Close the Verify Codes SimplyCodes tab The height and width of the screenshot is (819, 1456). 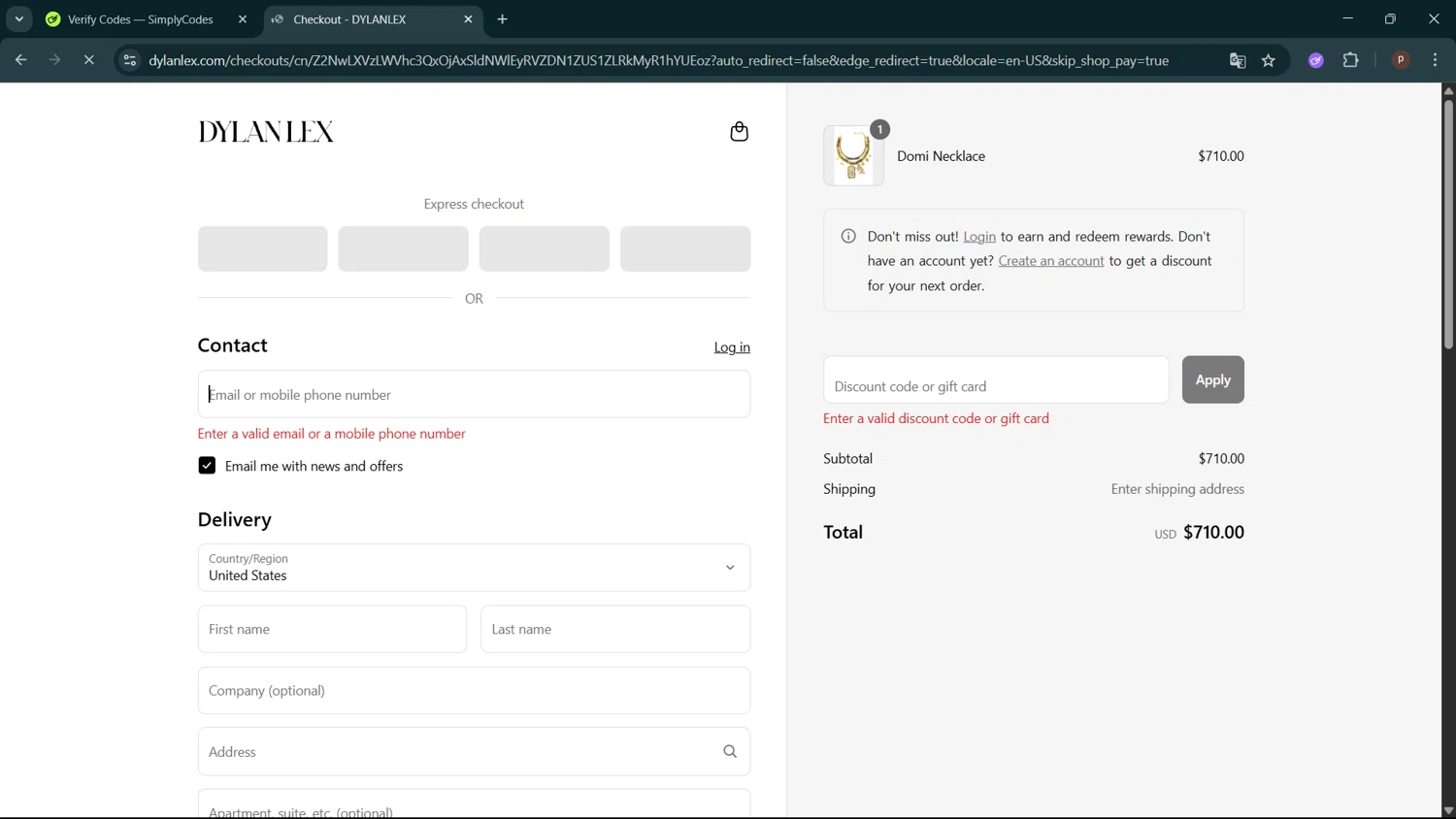click(x=243, y=19)
